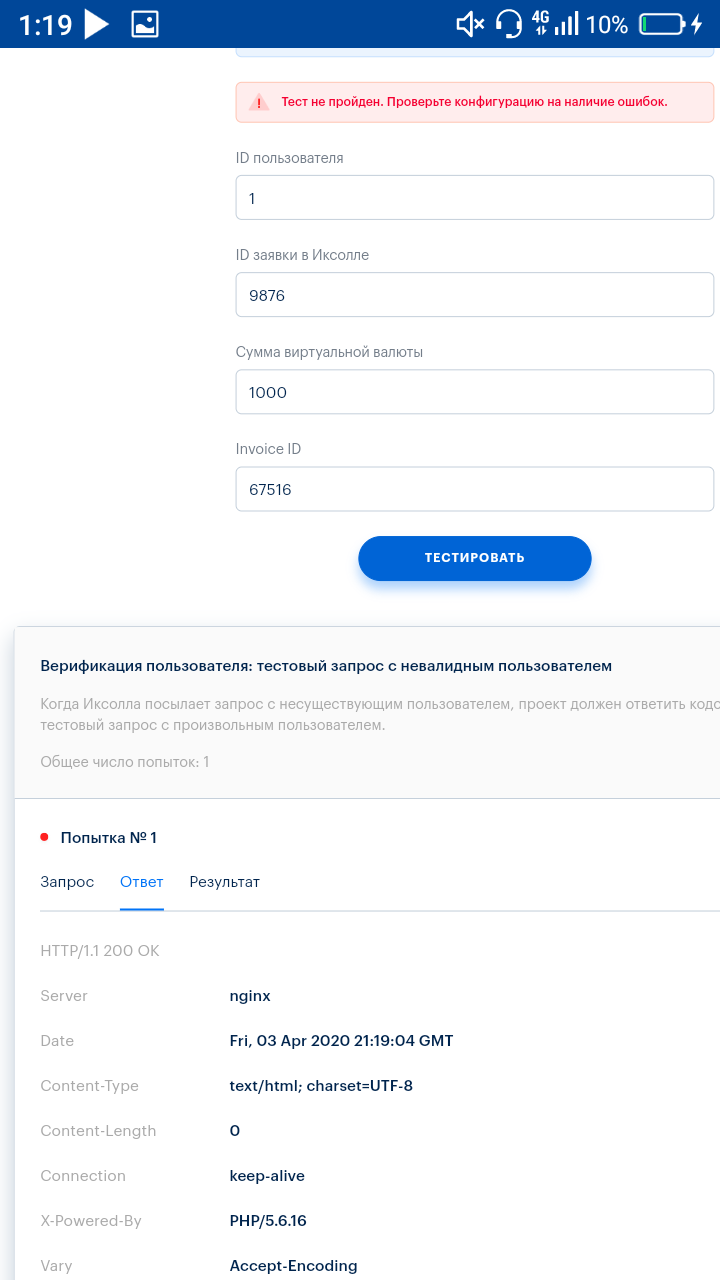720x1280 pixels.
Task: Tap the 4G signal strength icon
Action: click(555, 24)
